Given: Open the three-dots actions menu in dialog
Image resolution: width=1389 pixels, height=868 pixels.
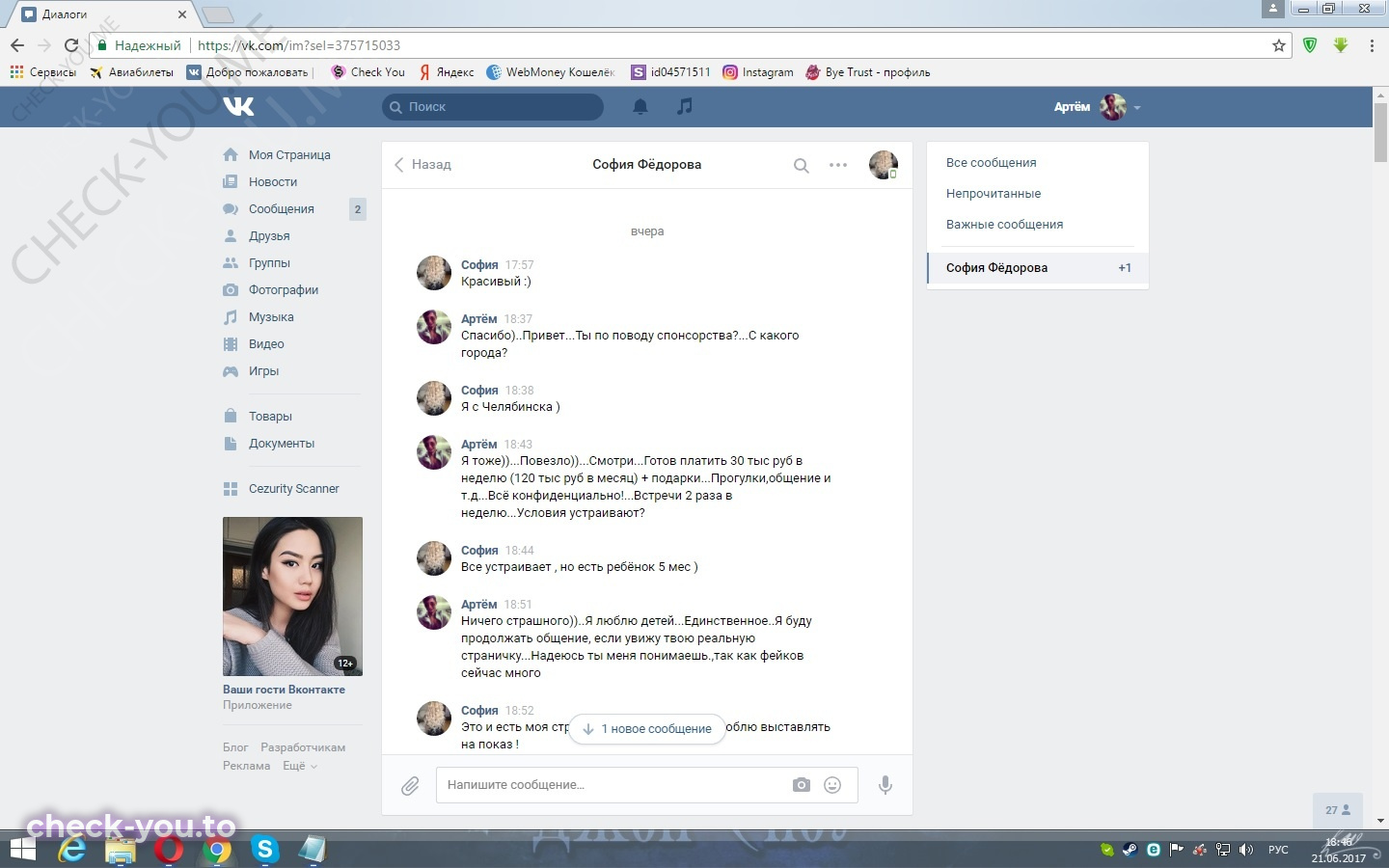Looking at the screenshot, I should pyautogui.click(x=838, y=165).
